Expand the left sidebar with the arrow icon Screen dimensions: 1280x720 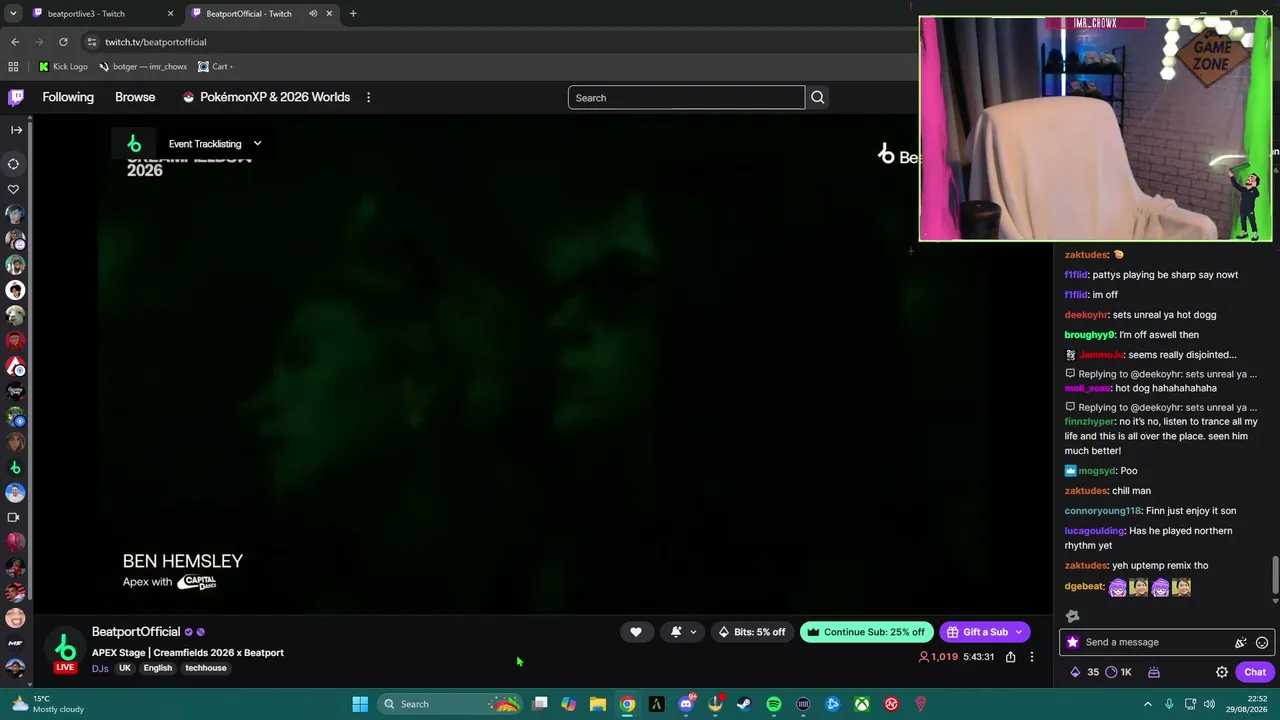click(16, 129)
